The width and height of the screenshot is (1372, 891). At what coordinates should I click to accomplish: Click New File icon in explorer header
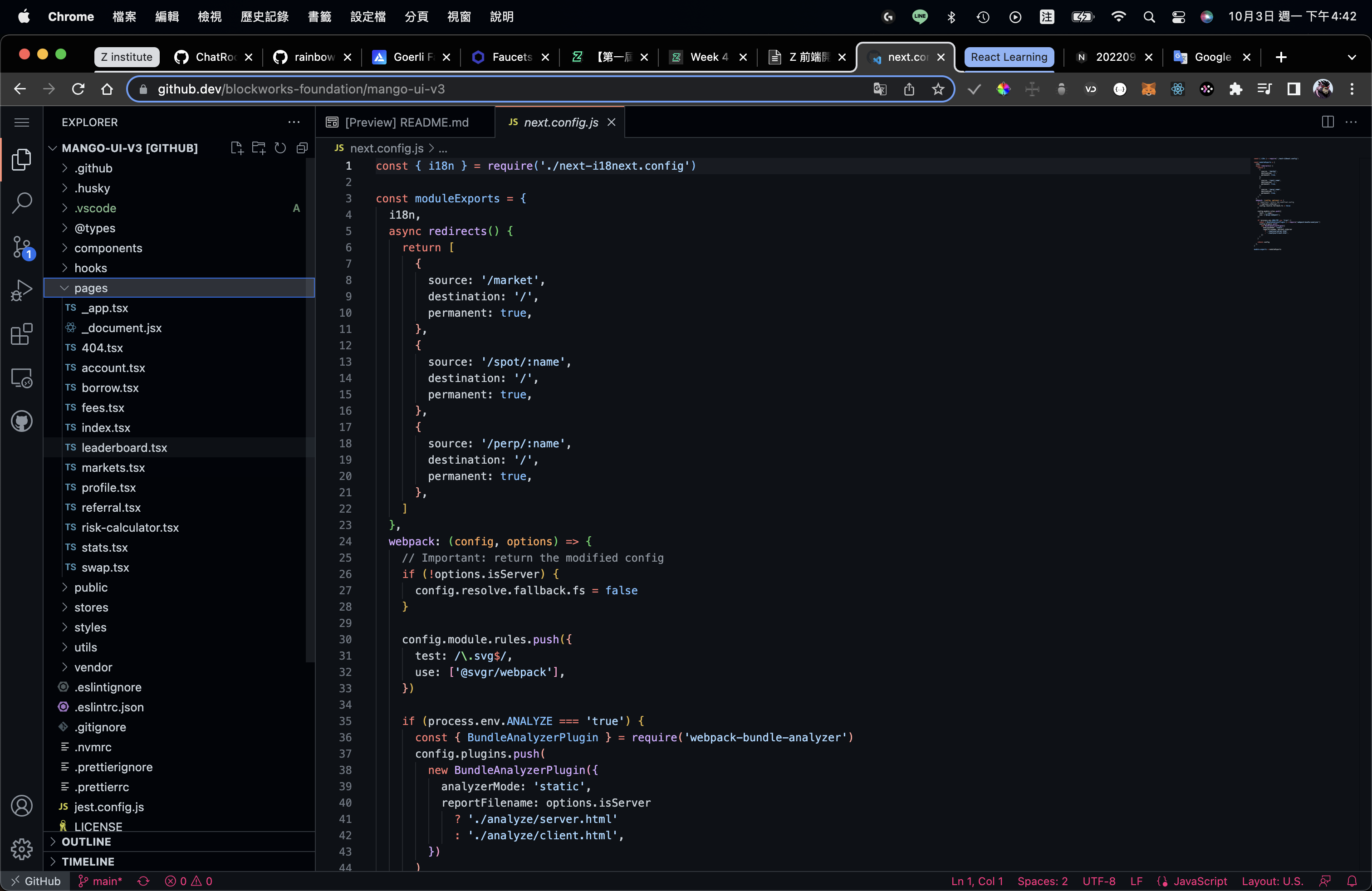236,148
